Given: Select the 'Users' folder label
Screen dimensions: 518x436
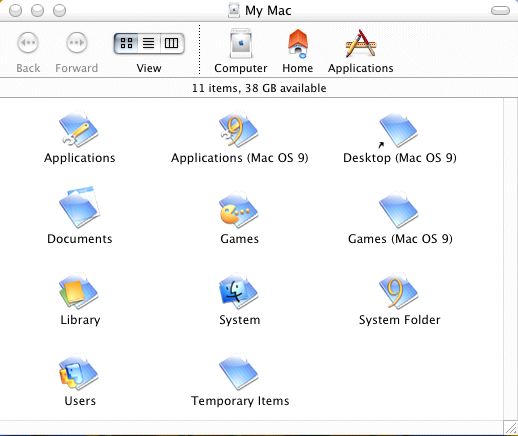Looking at the screenshot, I should click(x=80, y=401).
